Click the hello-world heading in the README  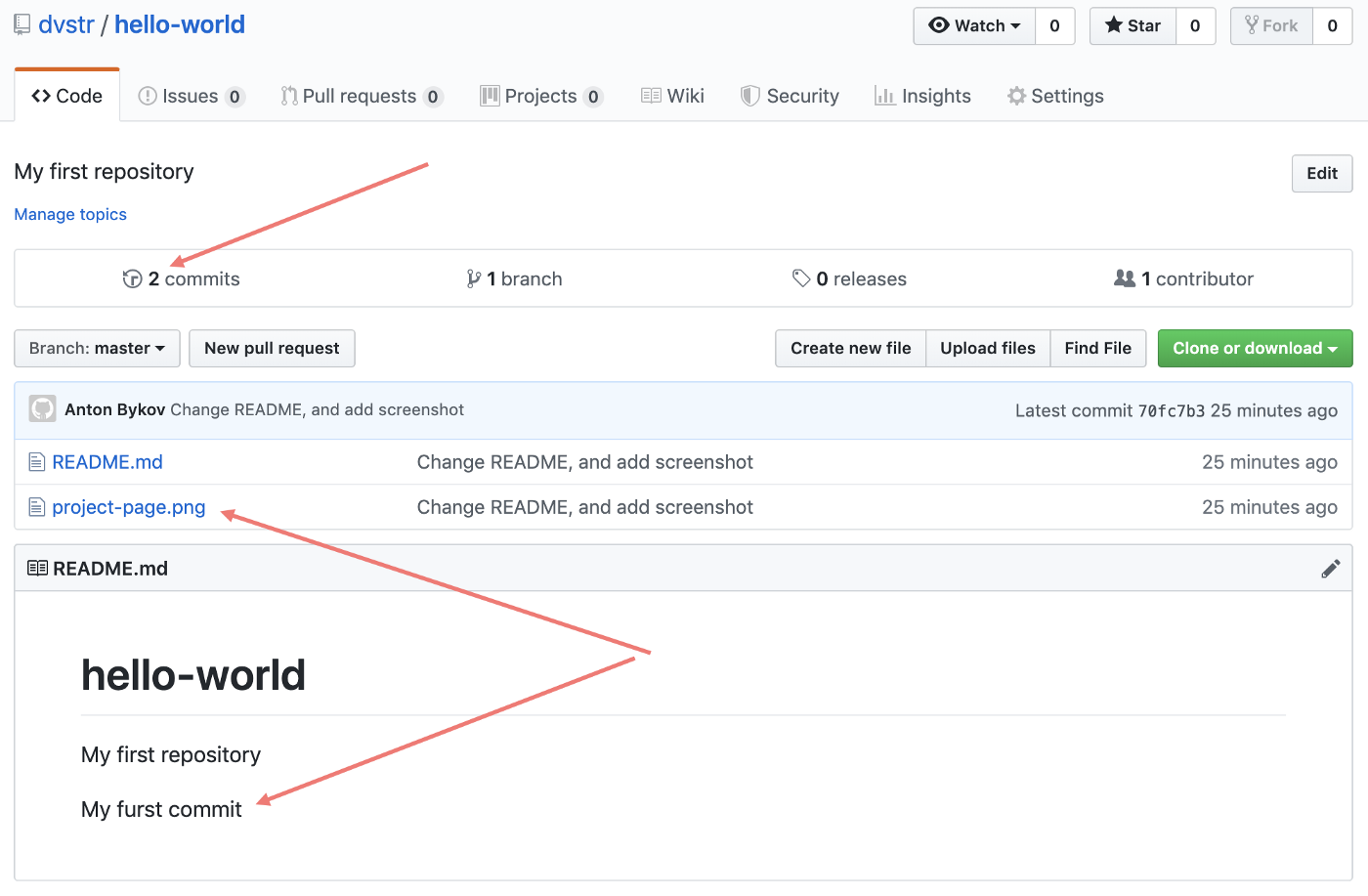193,675
